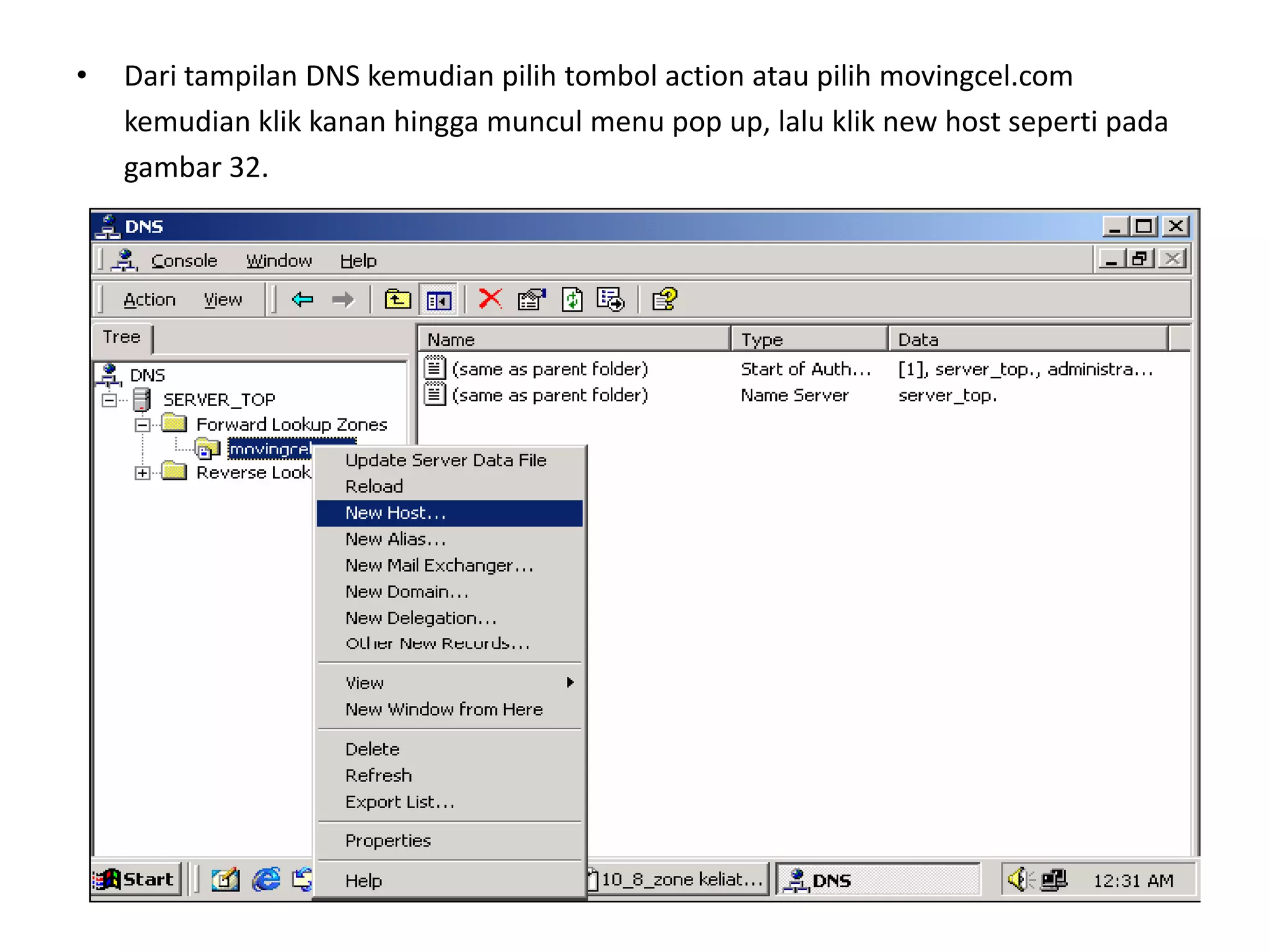This screenshot has height=952, width=1270.
Task: Click the movingcel zone folder icon
Action: pyautogui.click(x=208, y=448)
